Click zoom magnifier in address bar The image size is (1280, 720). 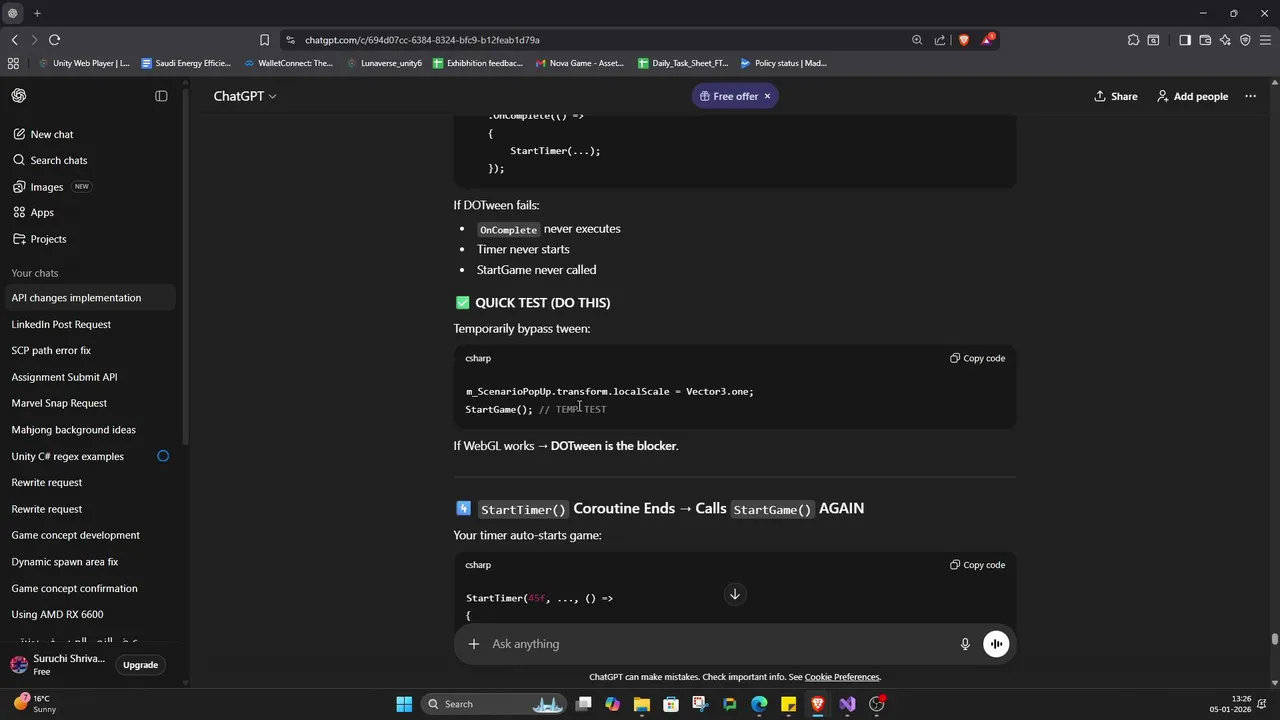(917, 40)
